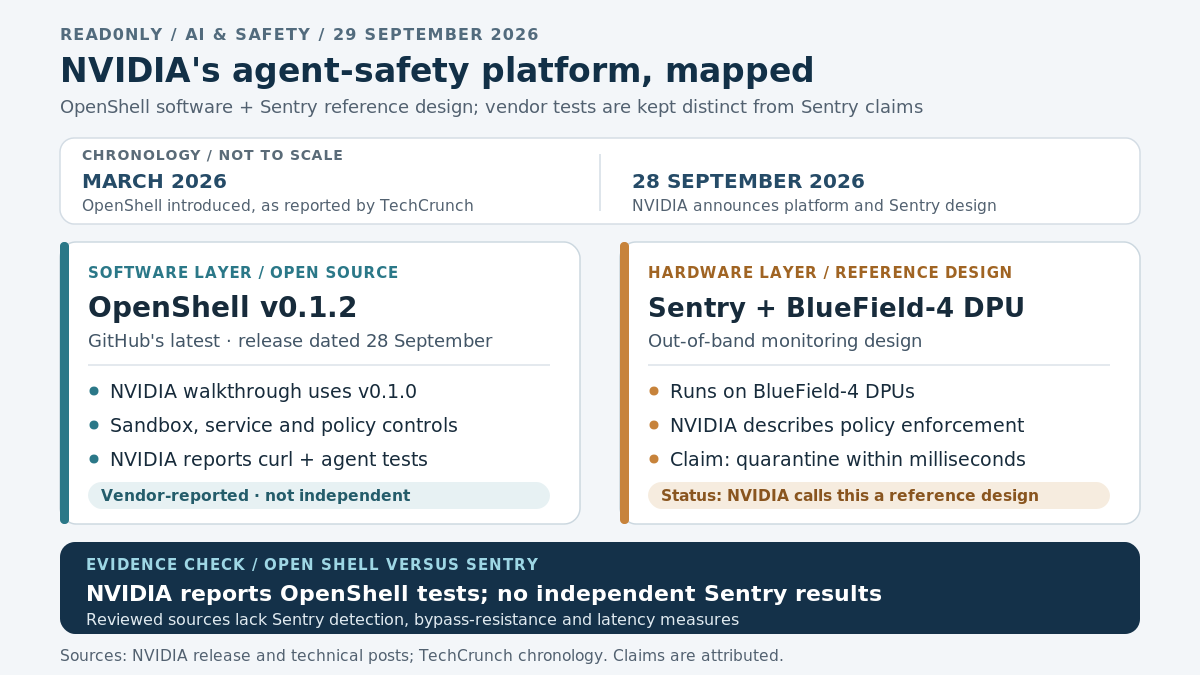The image size is (1200, 675).
Task: Click the 'no independent Sentry results' banner headline
Action: tap(484, 594)
